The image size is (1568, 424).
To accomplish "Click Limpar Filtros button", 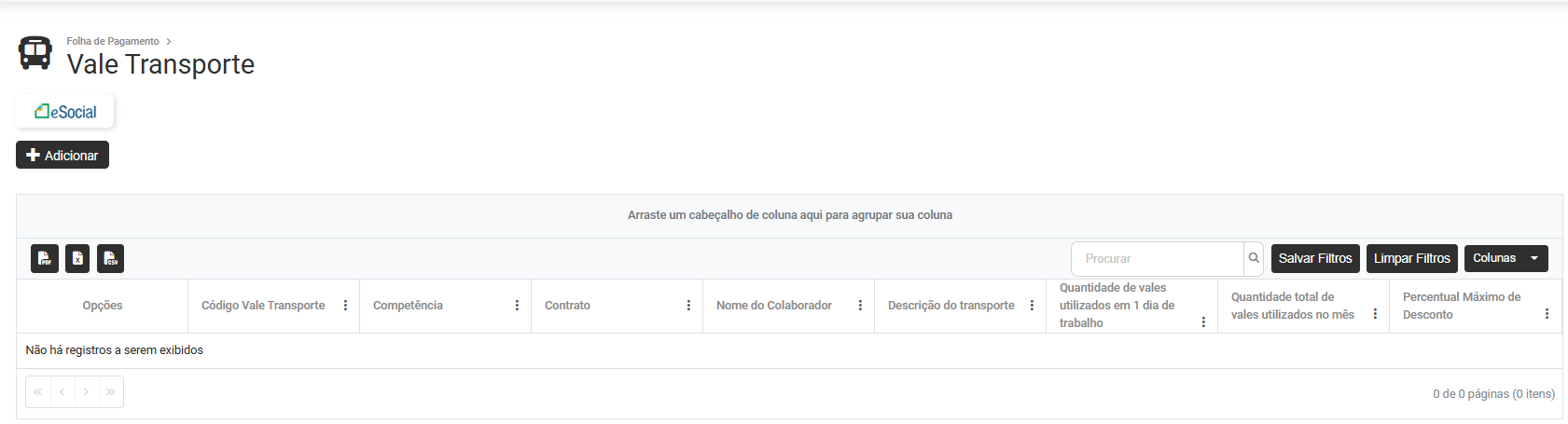I will click(1412, 258).
